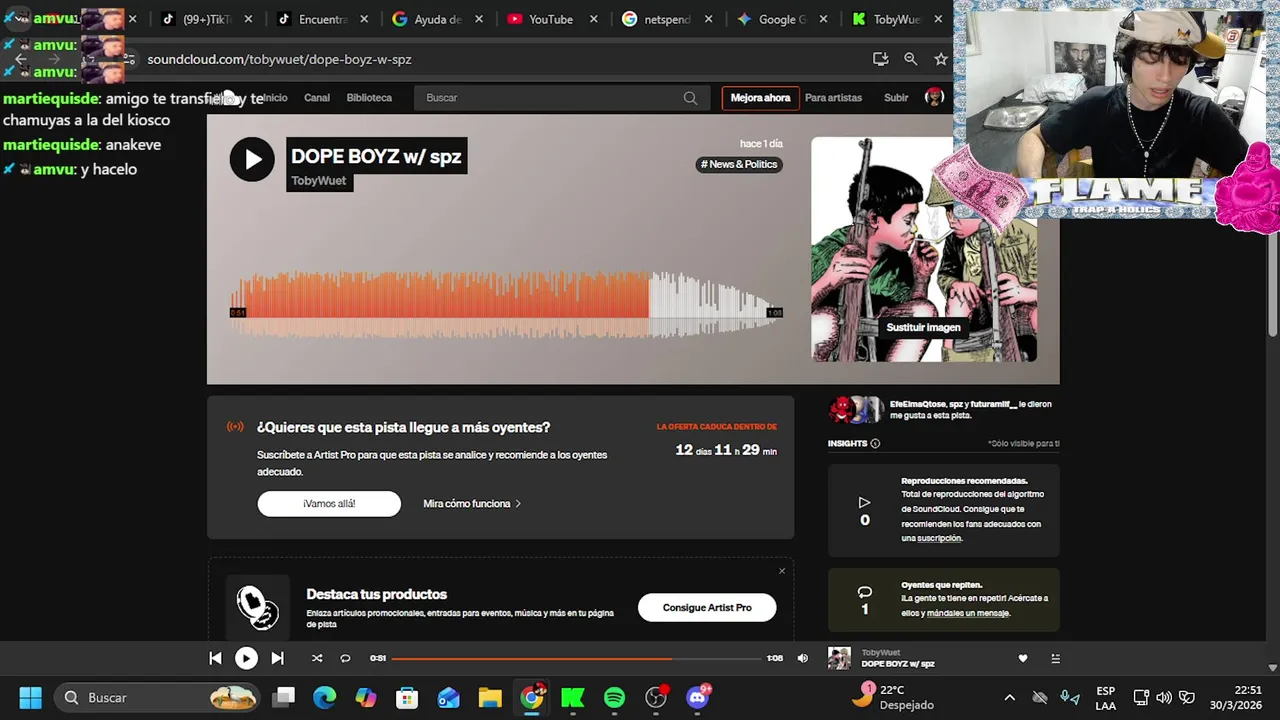
Task: Open the Kick app from the taskbar
Action: click(573, 697)
